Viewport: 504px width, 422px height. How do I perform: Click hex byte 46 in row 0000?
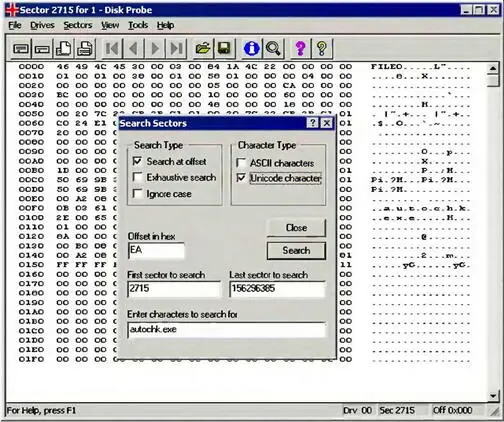coord(63,67)
